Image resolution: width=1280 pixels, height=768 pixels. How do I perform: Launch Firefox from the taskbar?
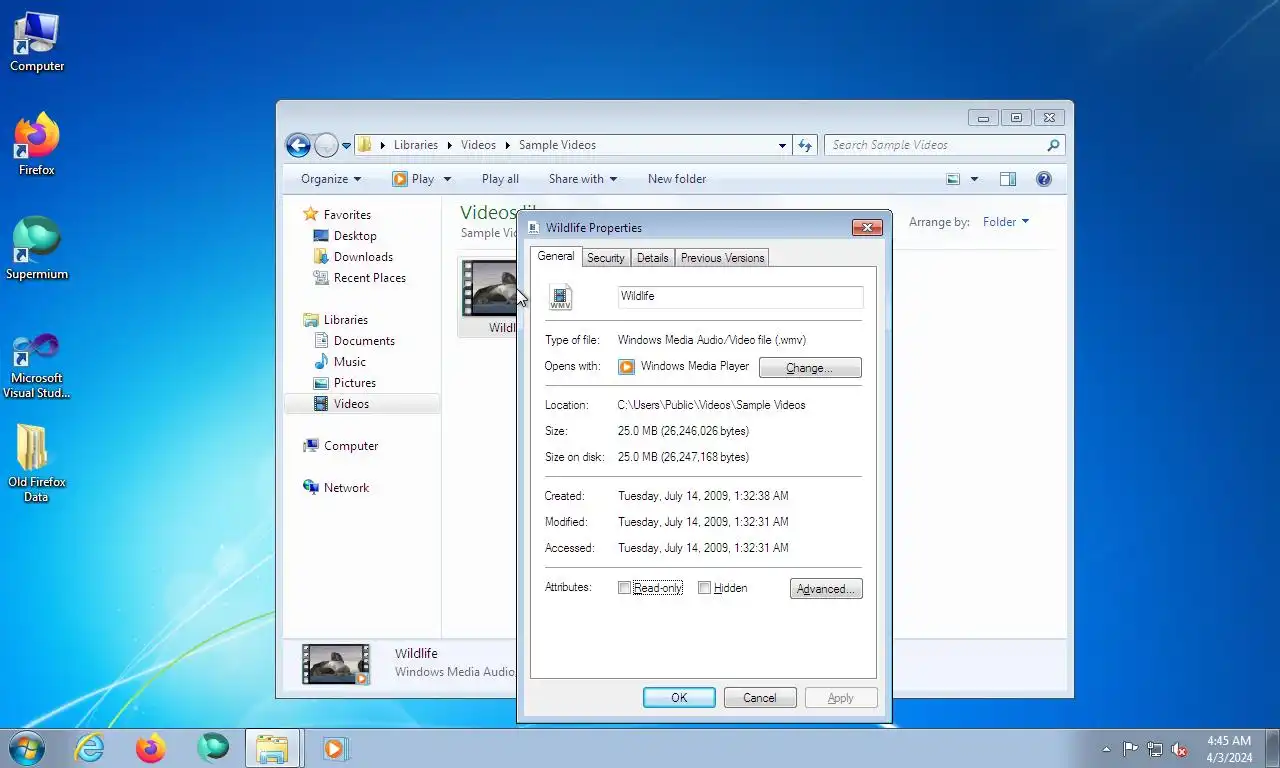[151, 748]
